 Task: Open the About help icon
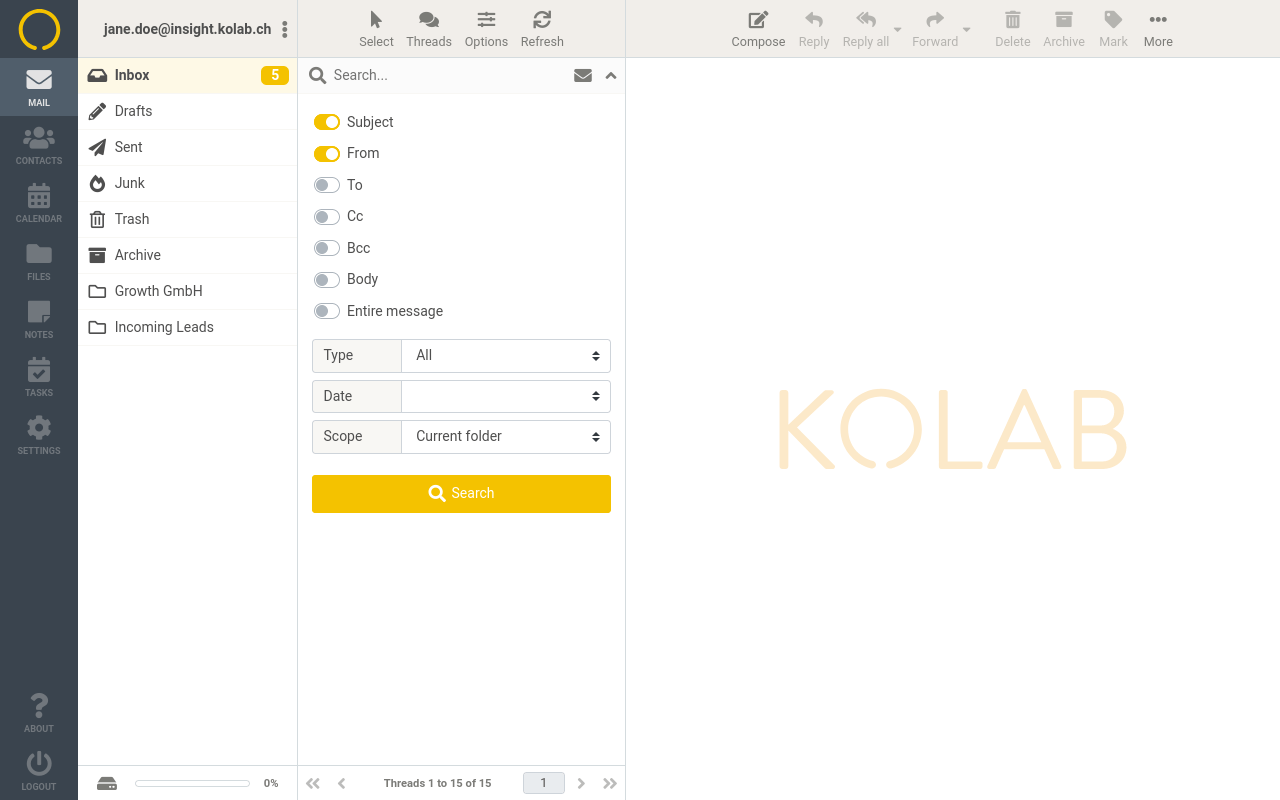coord(39,713)
